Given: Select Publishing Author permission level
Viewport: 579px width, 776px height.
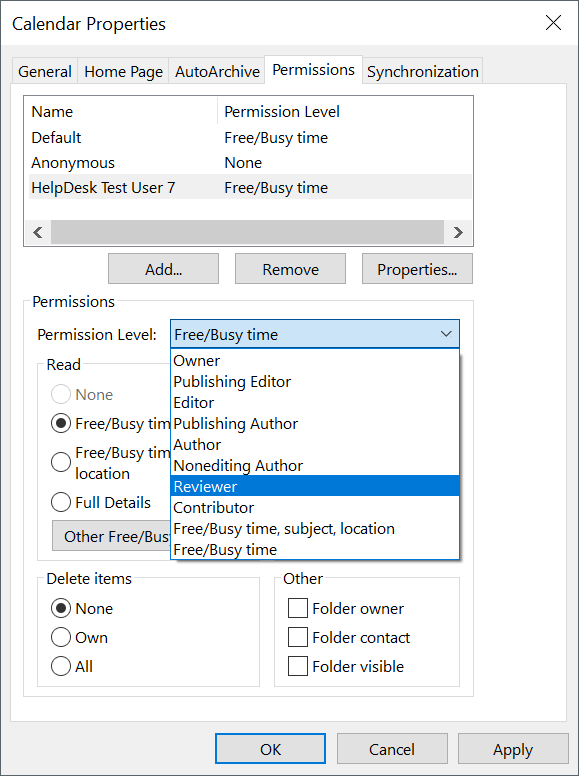Looking at the screenshot, I should pyautogui.click(x=315, y=424).
